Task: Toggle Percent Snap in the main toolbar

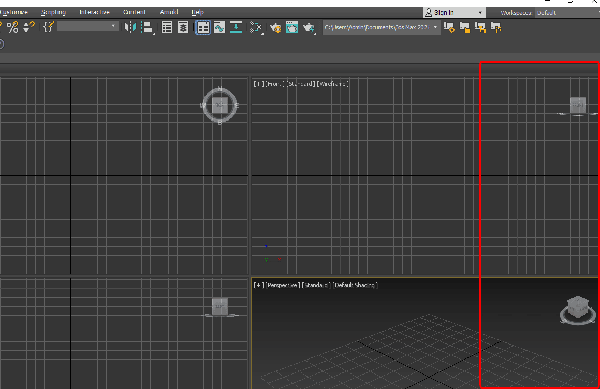Action: click(x=12, y=27)
